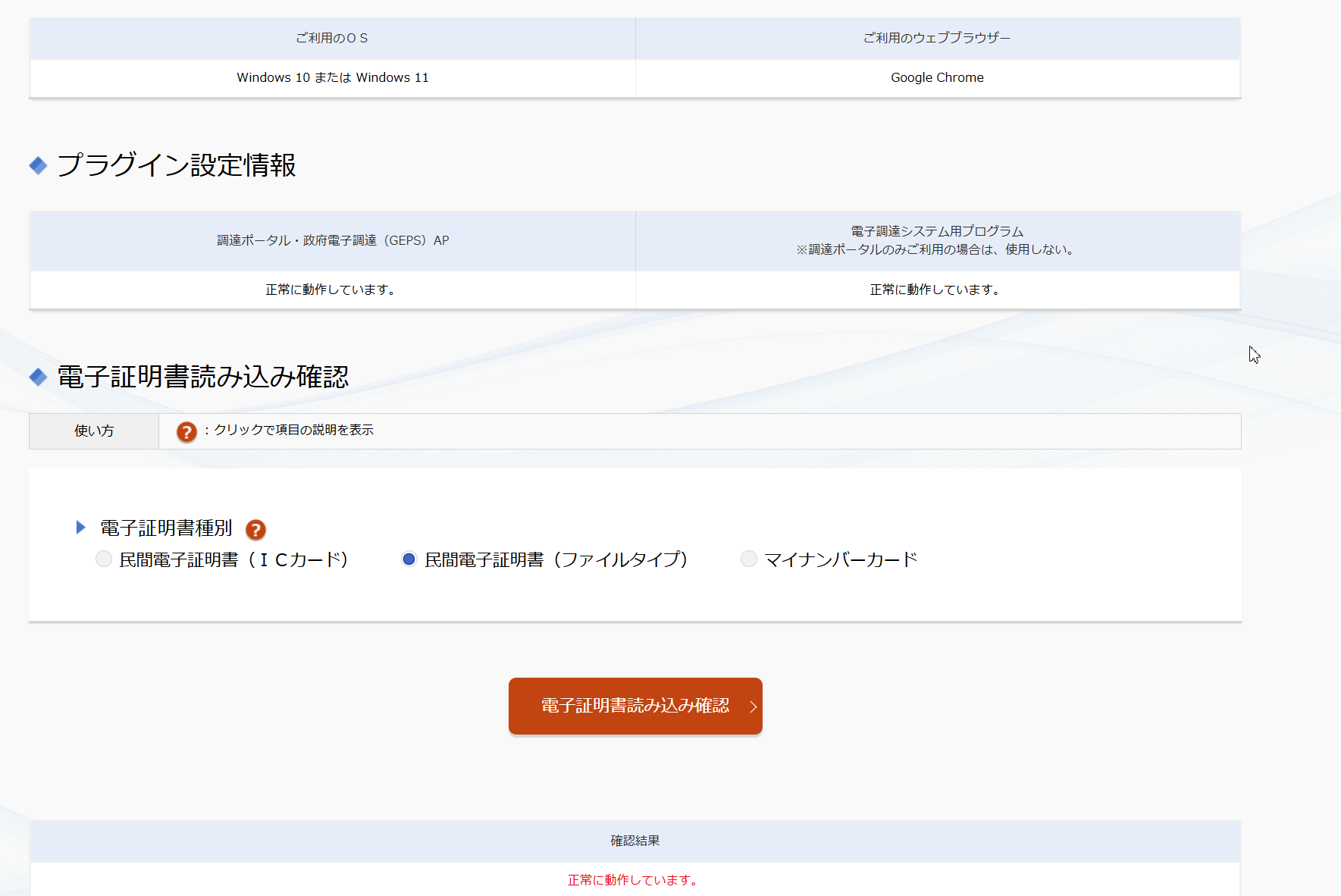Click blue diamond beside 電子証明書読み込み確認 heading
1341x896 pixels.
(38, 377)
